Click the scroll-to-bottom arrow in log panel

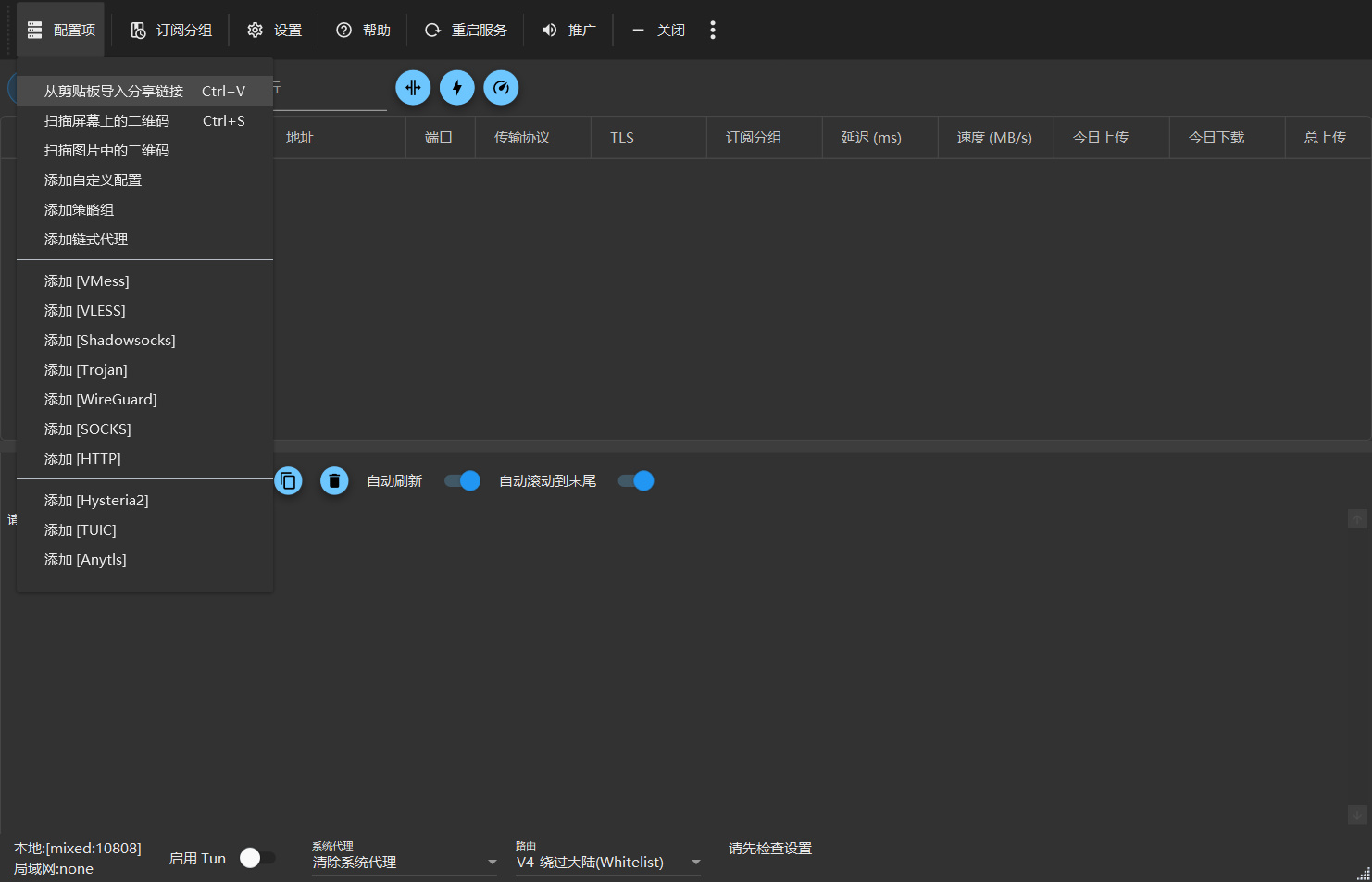[x=1356, y=814]
